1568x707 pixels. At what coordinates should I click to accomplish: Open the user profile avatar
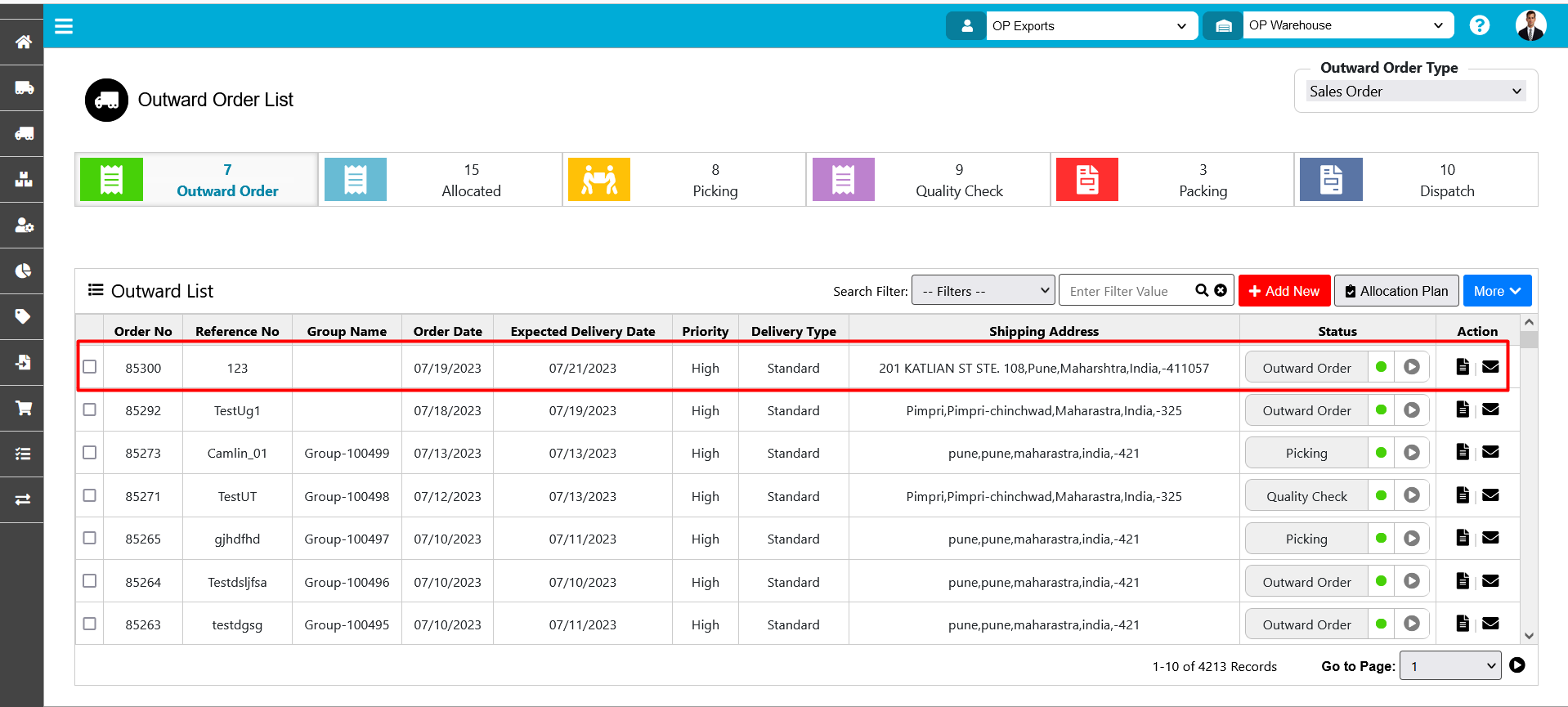point(1530,25)
